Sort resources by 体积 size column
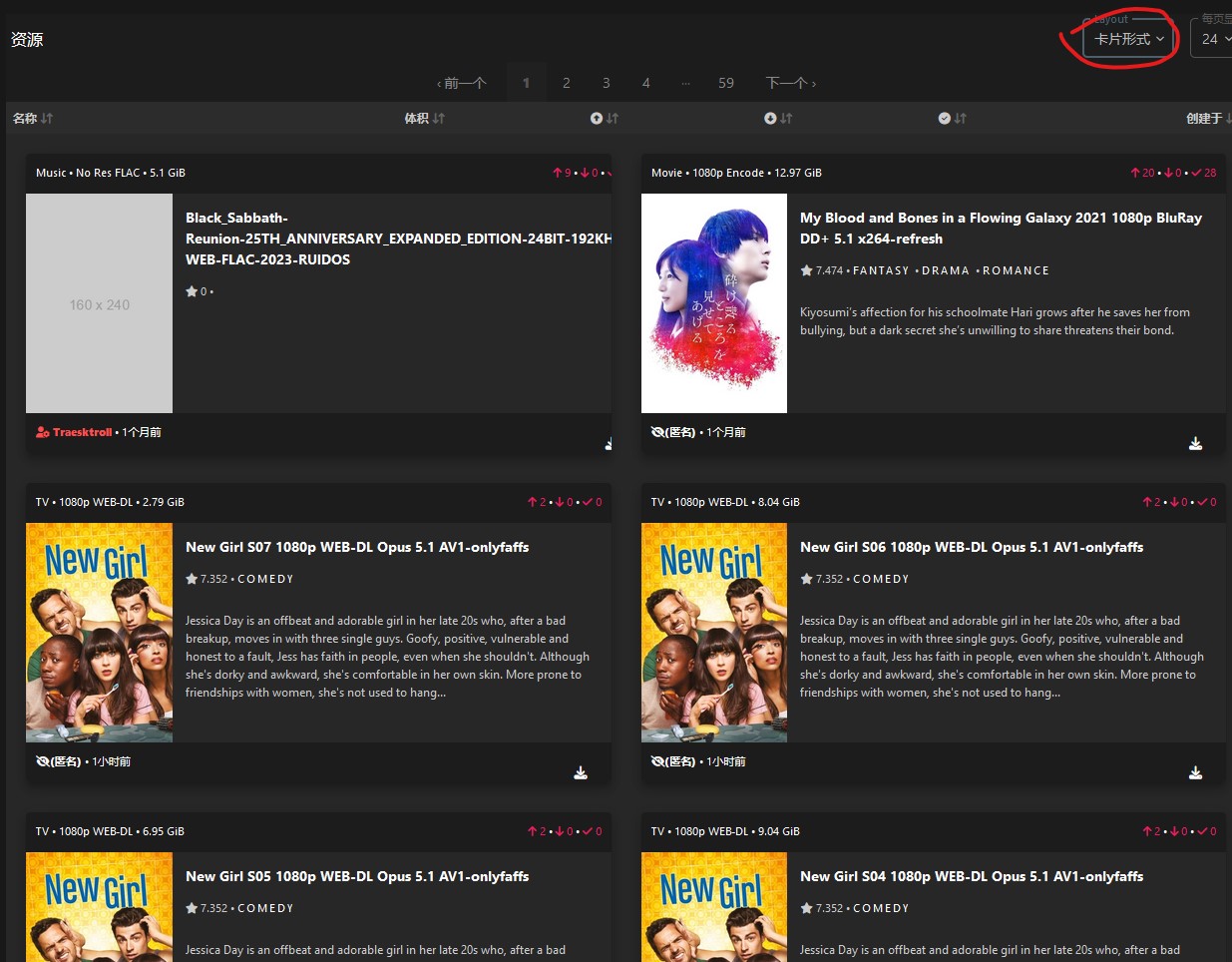This screenshot has width=1232, height=962. point(424,118)
